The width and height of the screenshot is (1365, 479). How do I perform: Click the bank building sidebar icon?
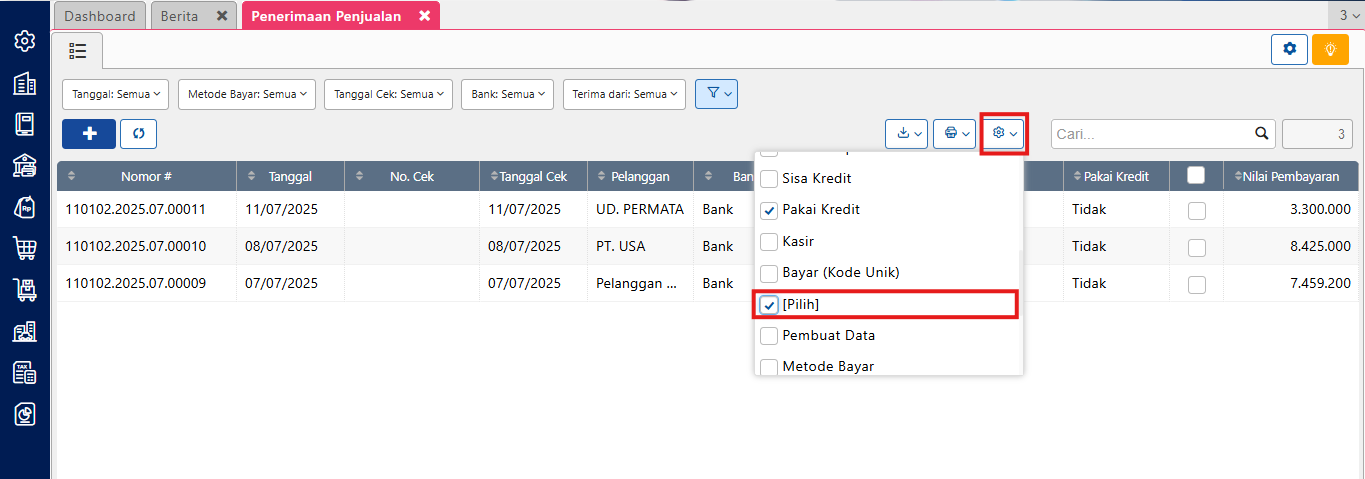pos(25,166)
